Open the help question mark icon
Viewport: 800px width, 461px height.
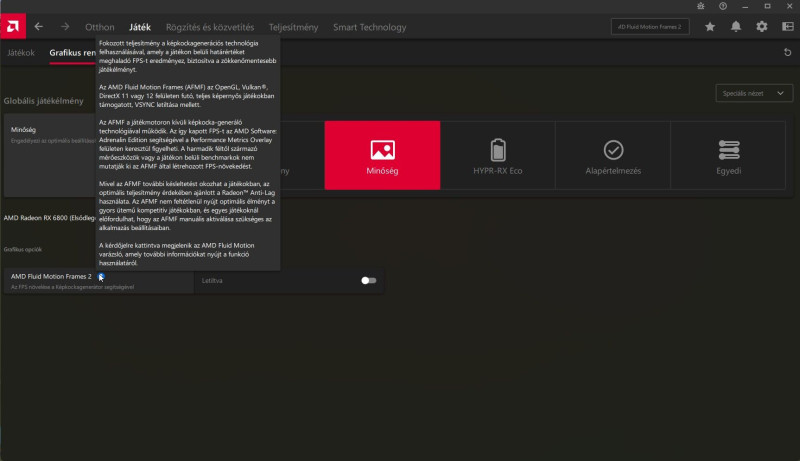coord(723,6)
